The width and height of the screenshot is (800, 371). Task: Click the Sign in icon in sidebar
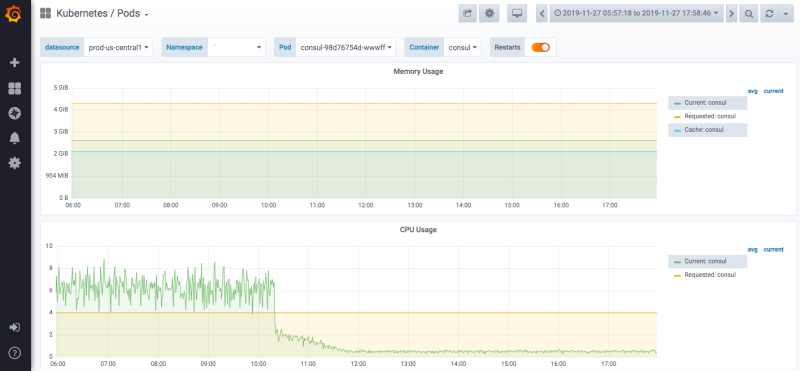pyautogui.click(x=15, y=327)
